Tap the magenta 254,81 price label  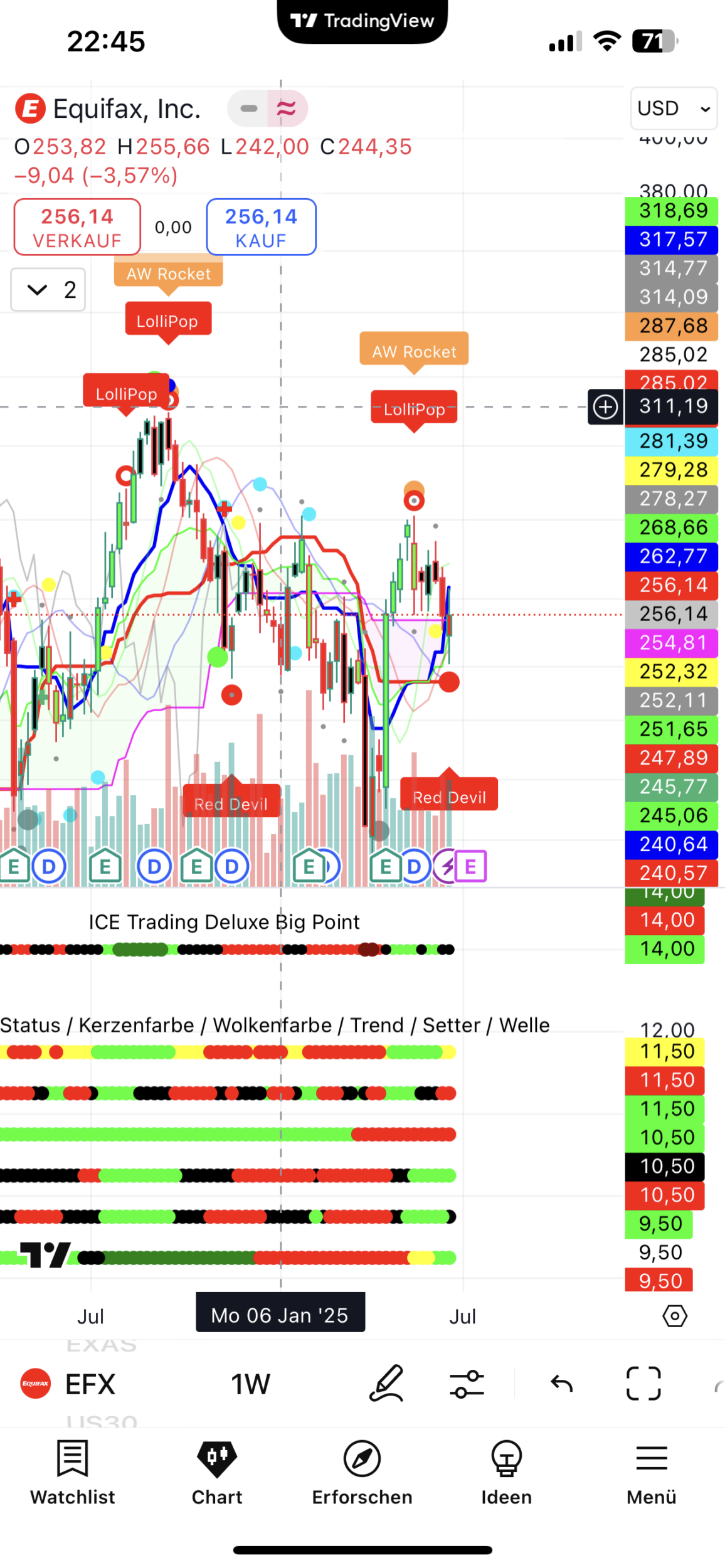coord(671,643)
